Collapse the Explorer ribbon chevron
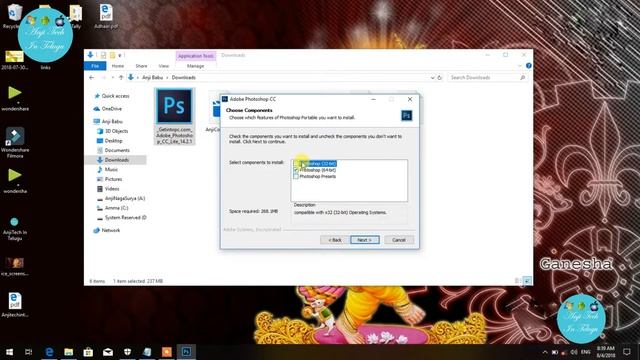Screen dimensions: 640x360 [x=520, y=66]
